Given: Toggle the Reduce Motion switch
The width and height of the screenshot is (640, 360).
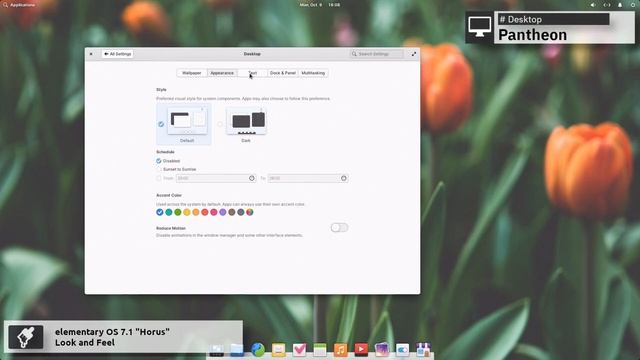Looking at the screenshot, I should pos(339,228).
